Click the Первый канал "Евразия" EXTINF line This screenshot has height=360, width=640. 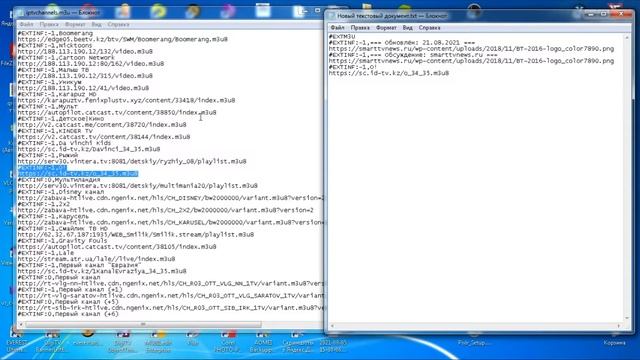point(79,265)
